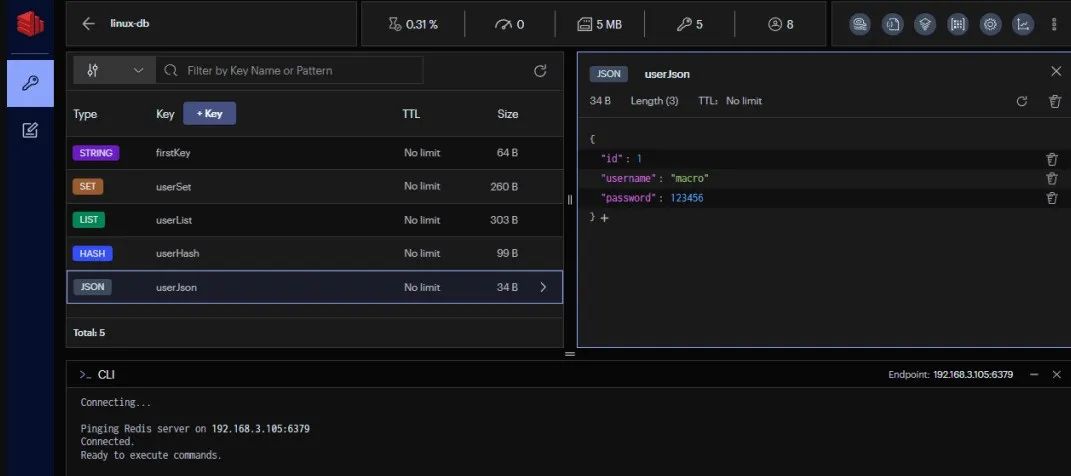Go back with the arrow beside linux-db

tap(88, 24)
